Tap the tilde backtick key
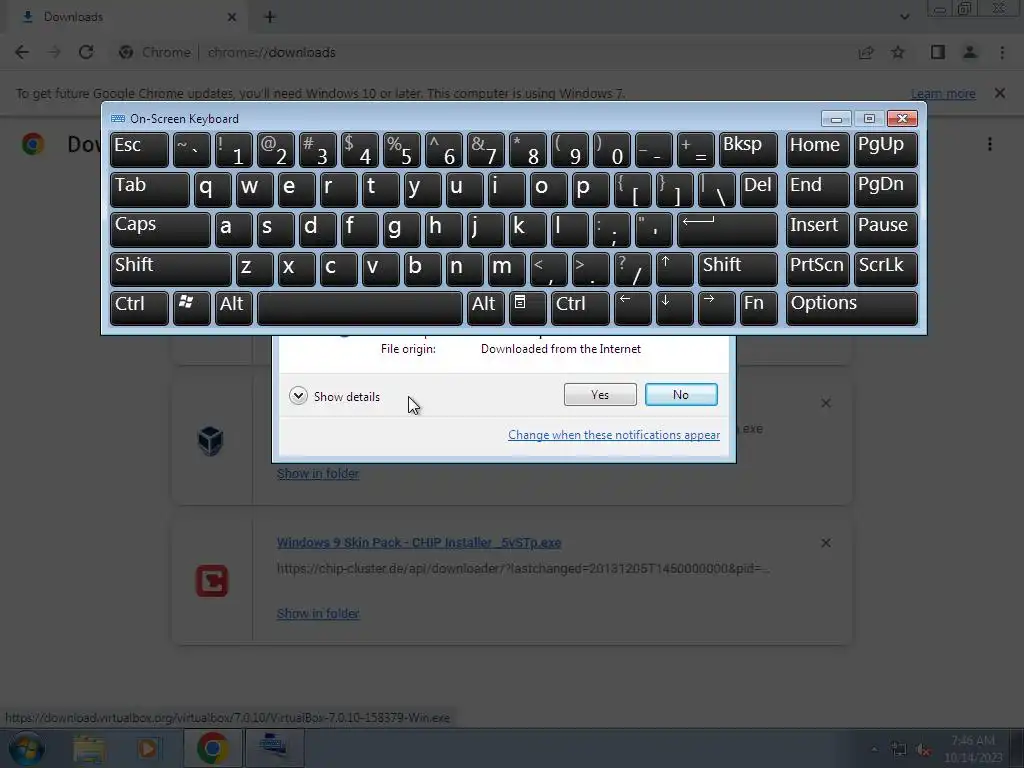Viewport: 1024px width, 768px height. [x=191, y=149]
